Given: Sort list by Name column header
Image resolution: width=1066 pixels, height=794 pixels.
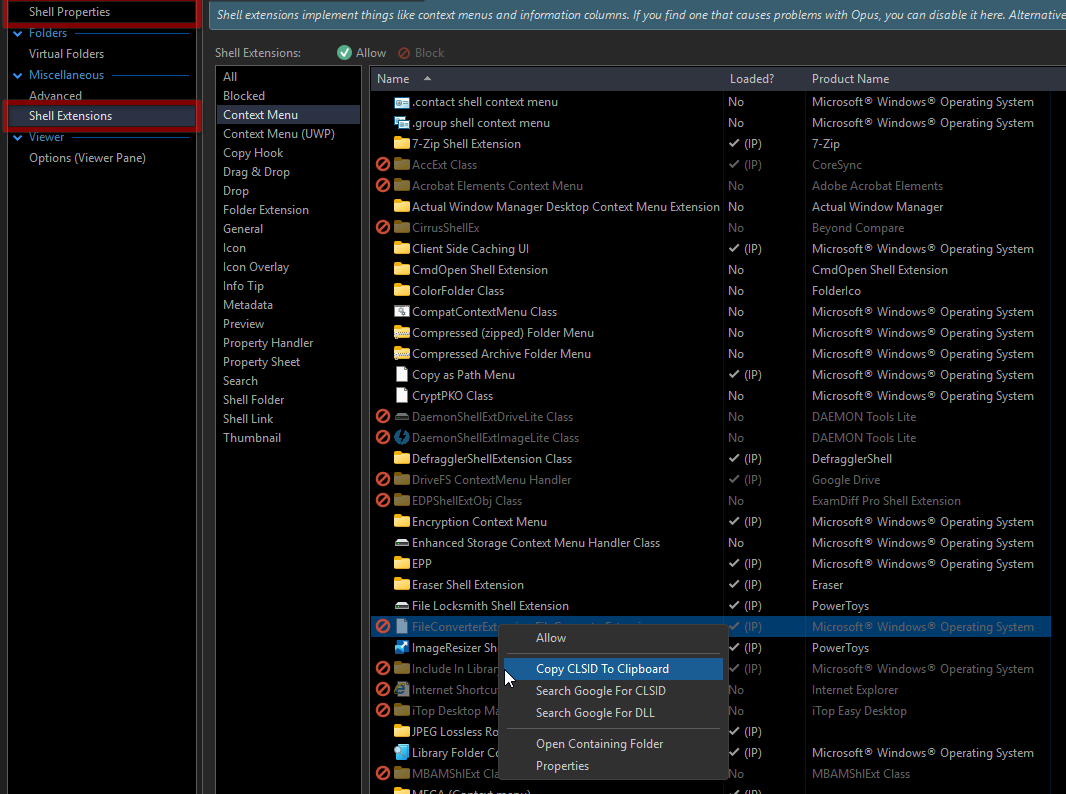Looking at the screenshot, I should pyautogui.click(x=393, y=79).
